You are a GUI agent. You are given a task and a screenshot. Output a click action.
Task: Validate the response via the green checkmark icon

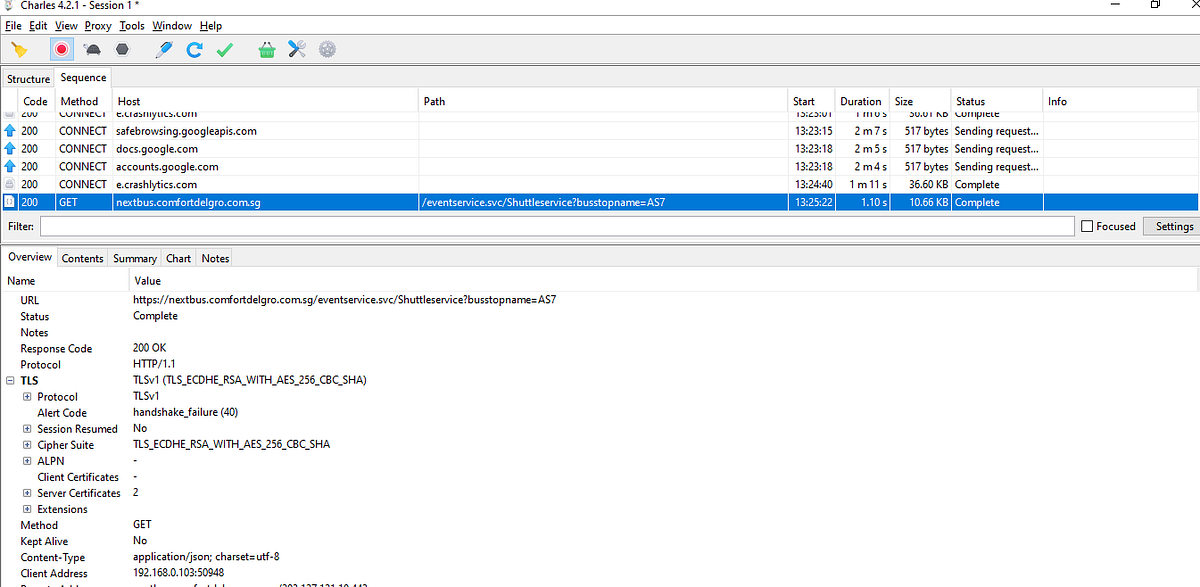(x=224, y=48)
